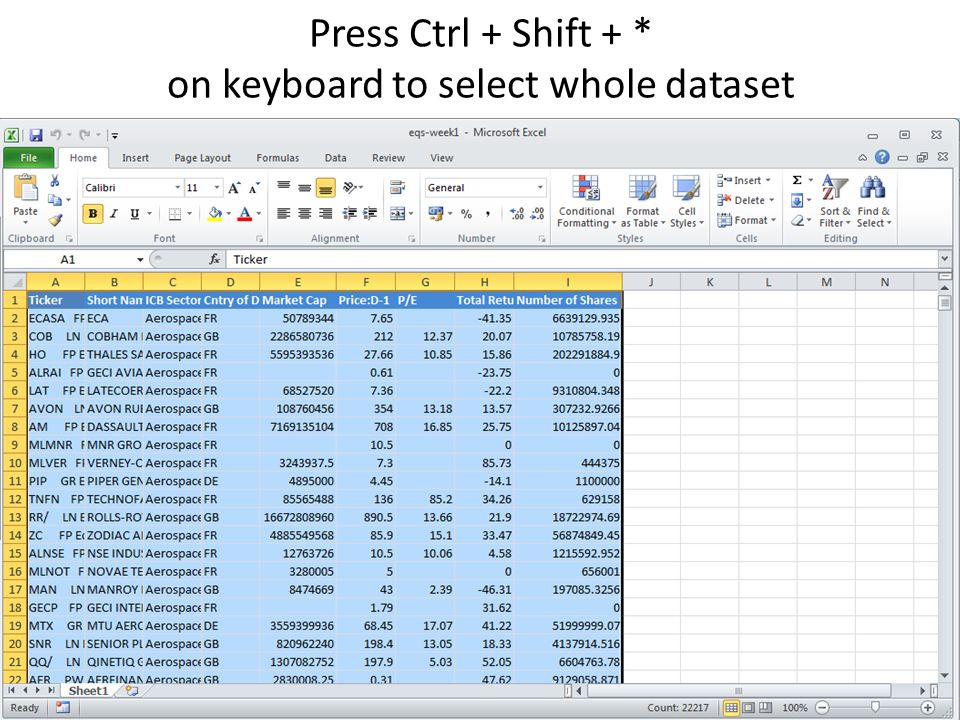Viewport: 960px width, 720px height.
Task: Switch to the Insert tab
Action: click(135, 158)
